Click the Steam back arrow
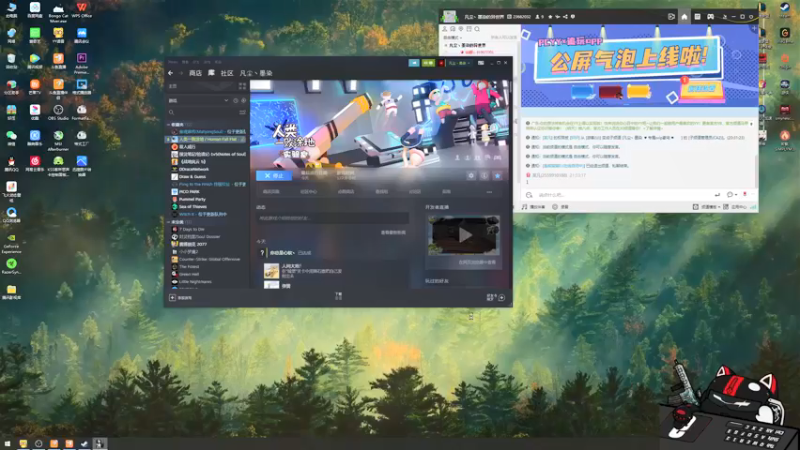 (170, 73)
